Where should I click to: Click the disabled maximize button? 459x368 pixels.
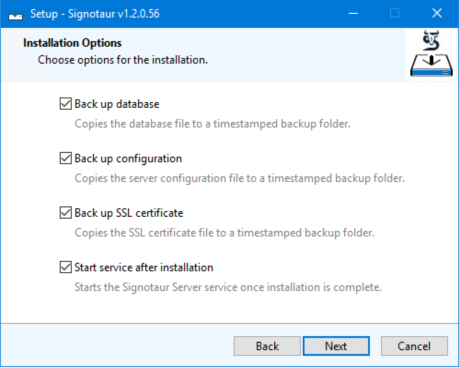pyautogui.click(x=395, y=14)
